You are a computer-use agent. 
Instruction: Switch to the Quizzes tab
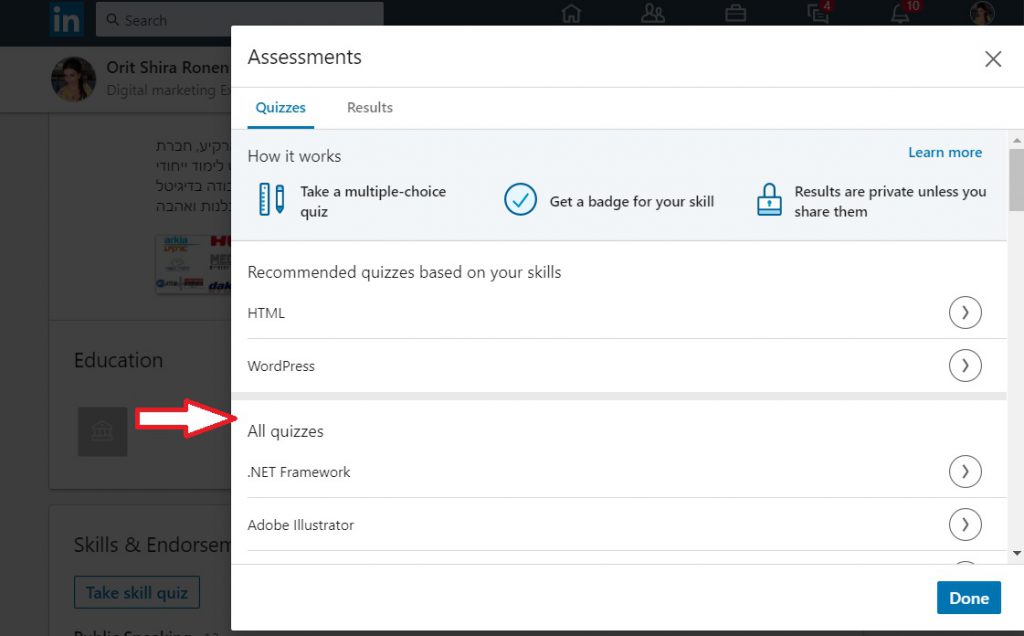coord(280,108)
